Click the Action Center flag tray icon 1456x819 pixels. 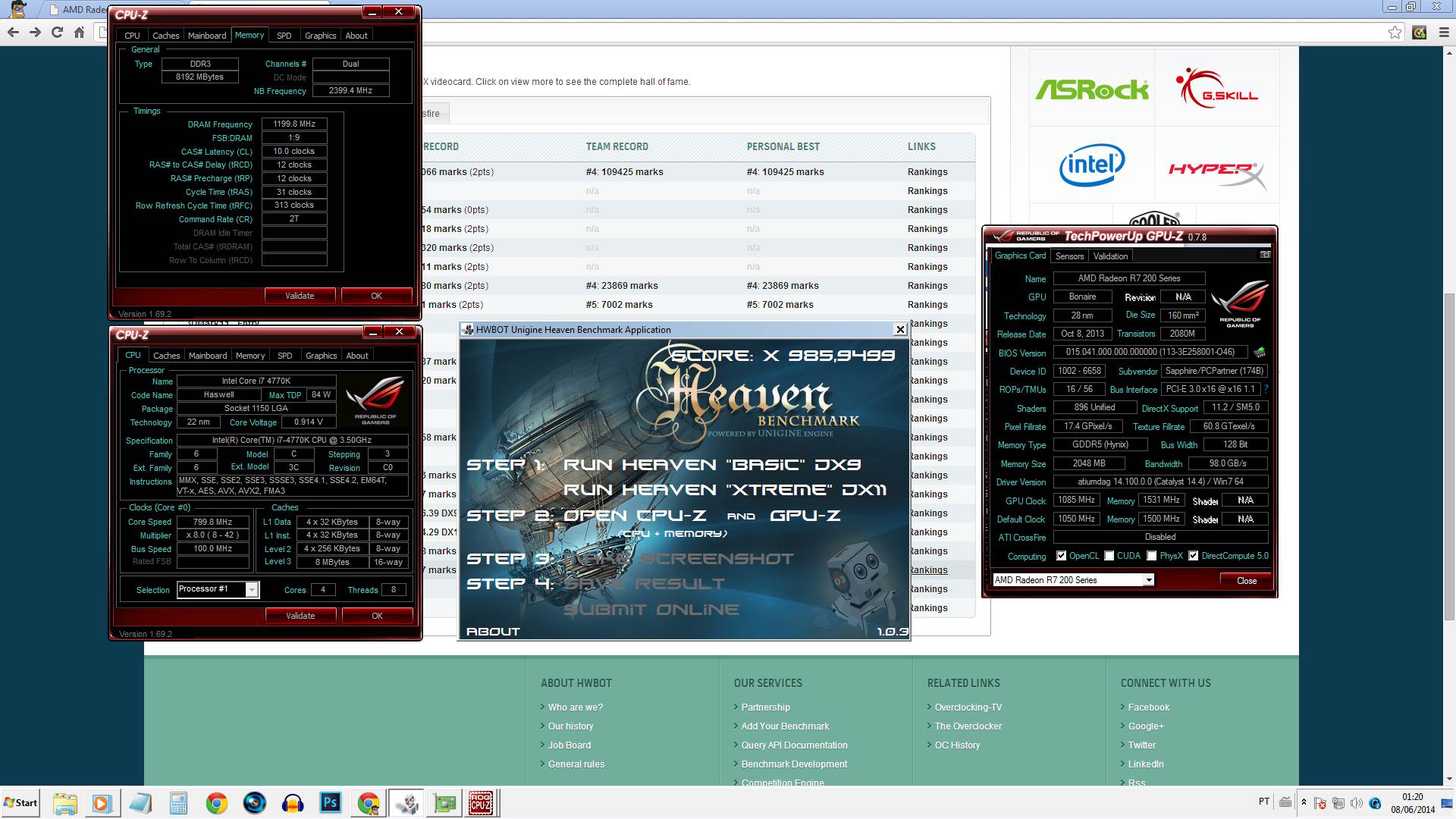coord(1320,802)
